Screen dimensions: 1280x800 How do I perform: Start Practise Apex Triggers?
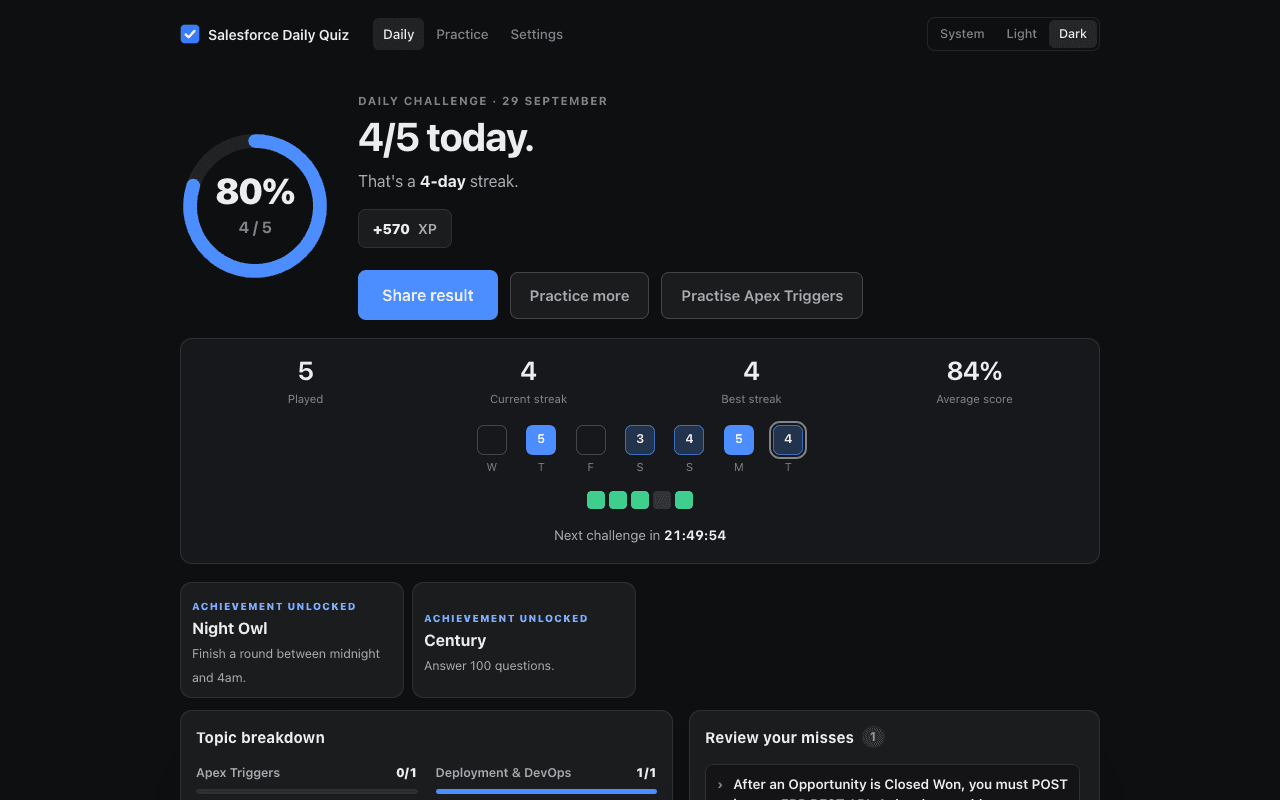(x=762, y=296)
